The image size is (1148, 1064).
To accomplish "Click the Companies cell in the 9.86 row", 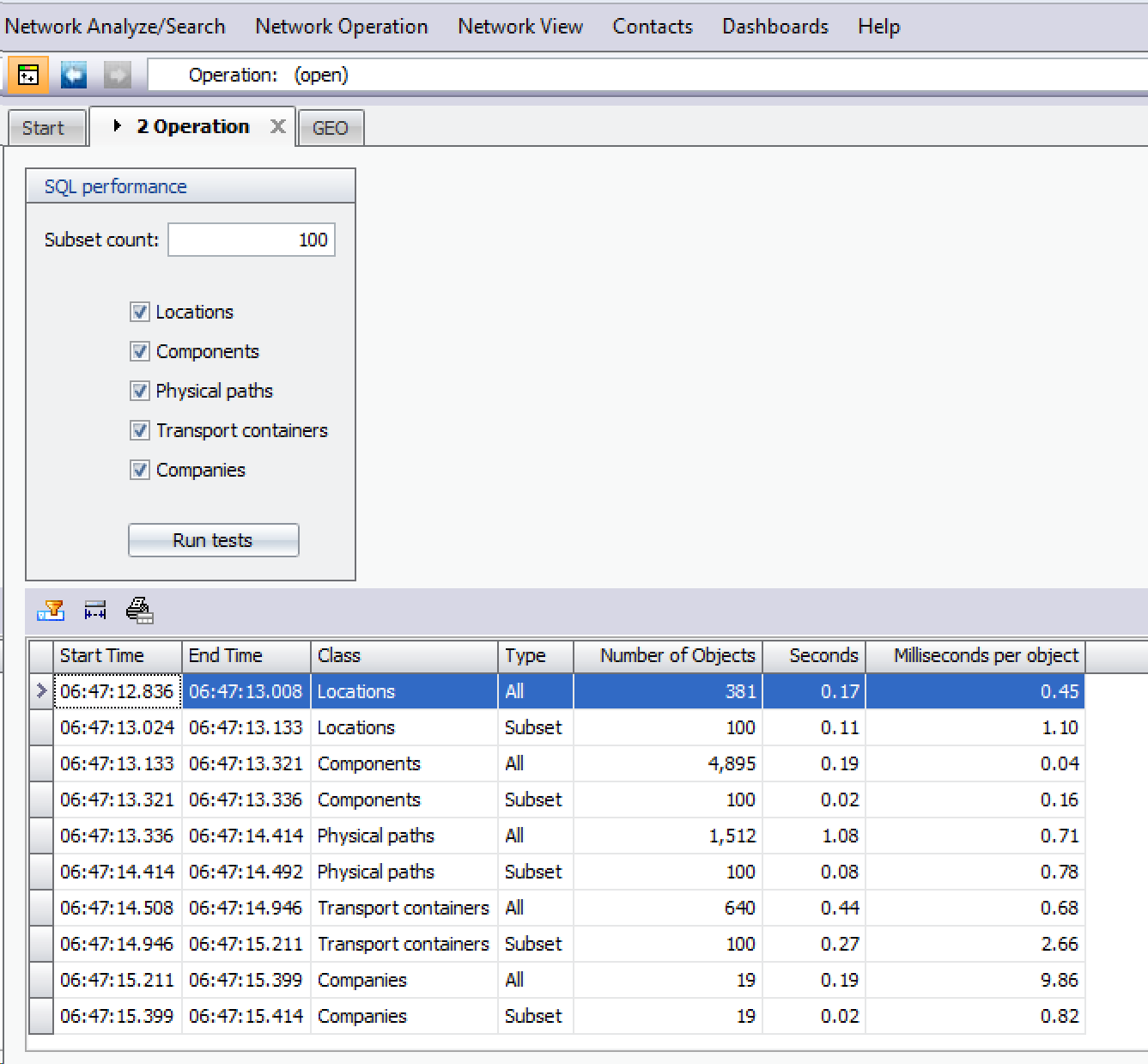I will 404,980.
